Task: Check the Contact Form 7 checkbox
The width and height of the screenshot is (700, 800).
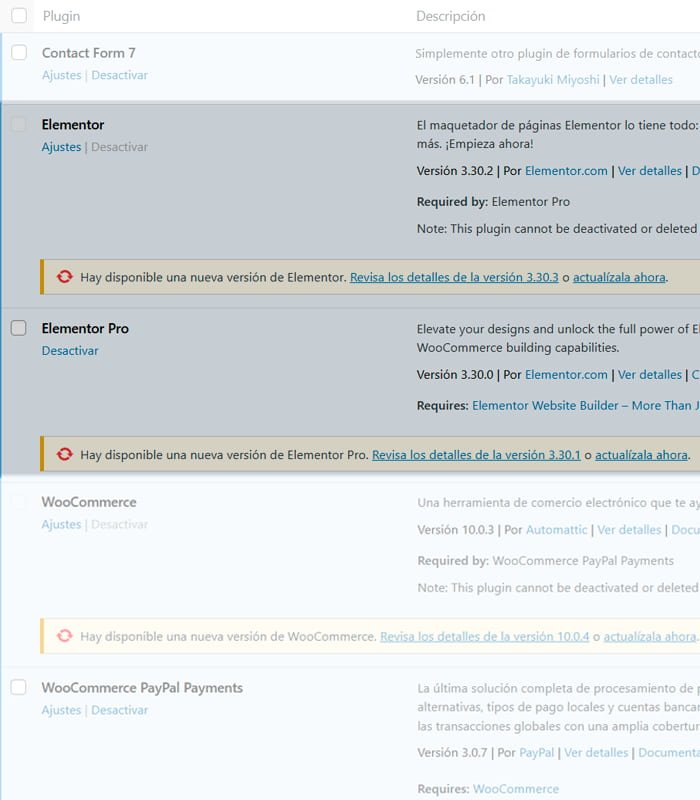Action: coord(19,52)
